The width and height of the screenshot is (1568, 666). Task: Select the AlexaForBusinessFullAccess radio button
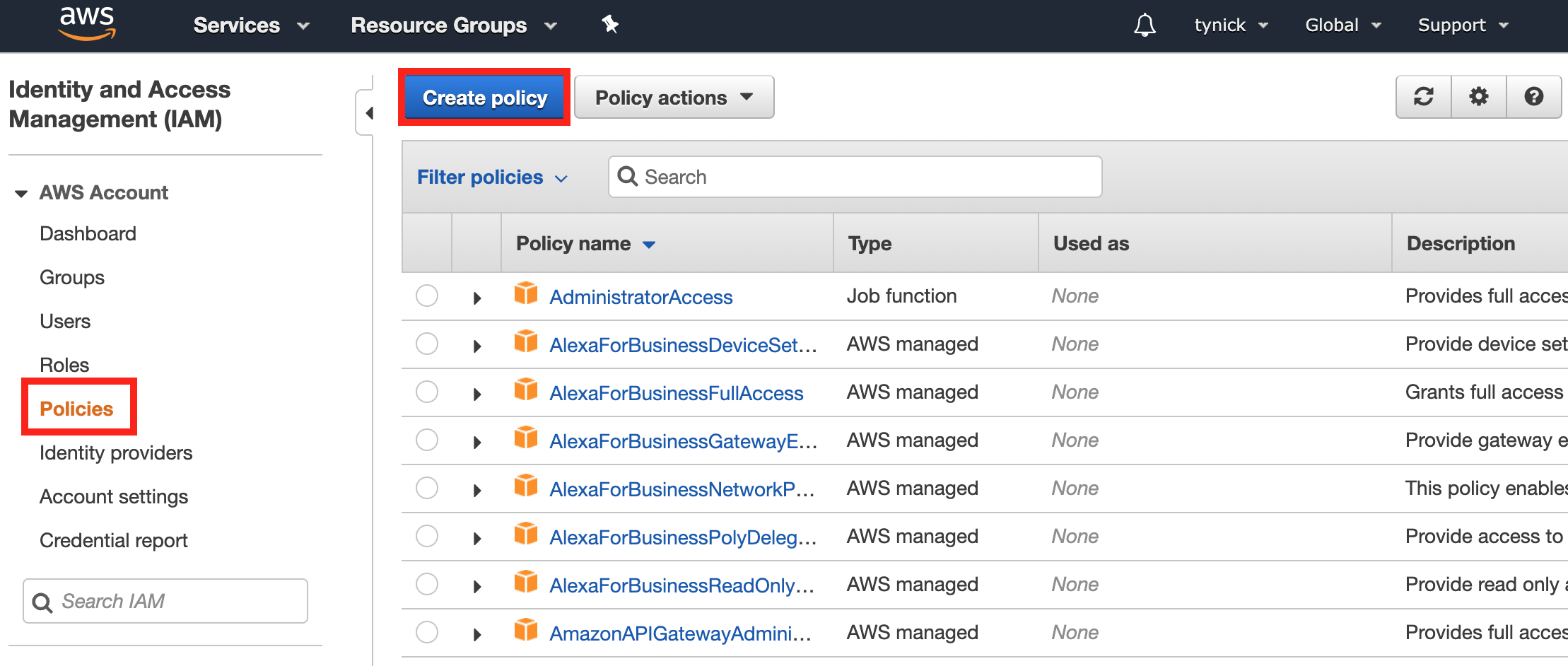(x=427, y=392)
